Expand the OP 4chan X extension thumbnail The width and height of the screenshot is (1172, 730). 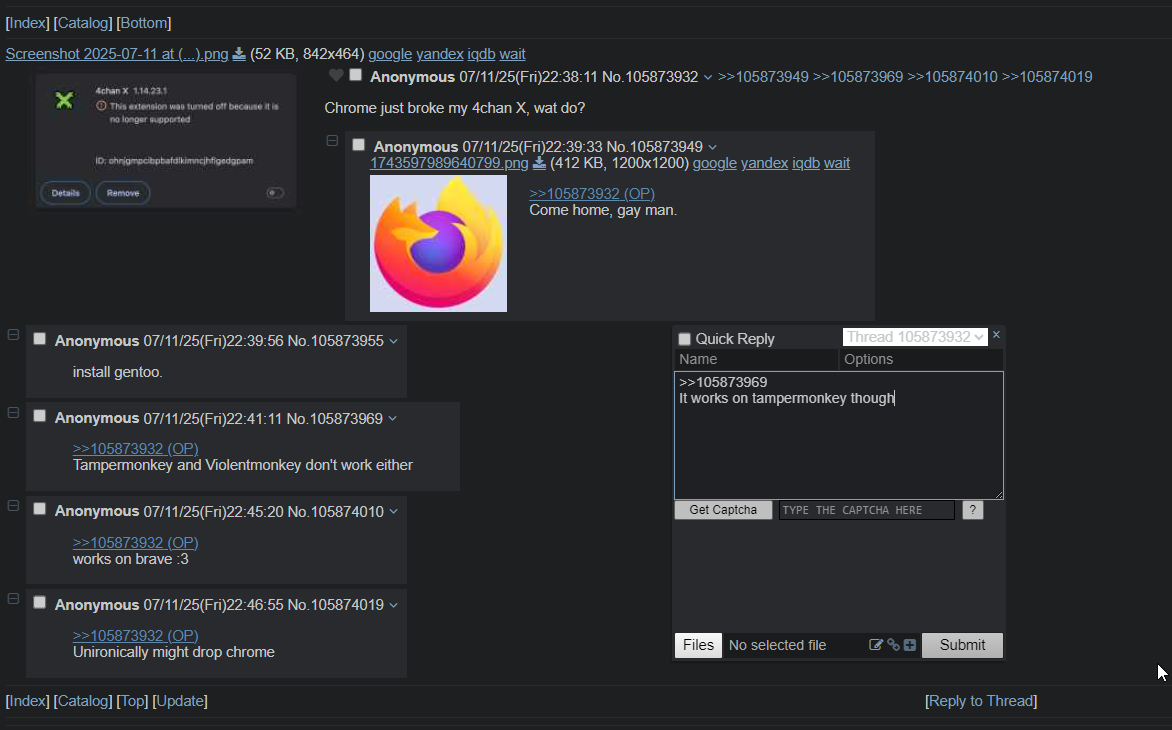click(166, 140)
